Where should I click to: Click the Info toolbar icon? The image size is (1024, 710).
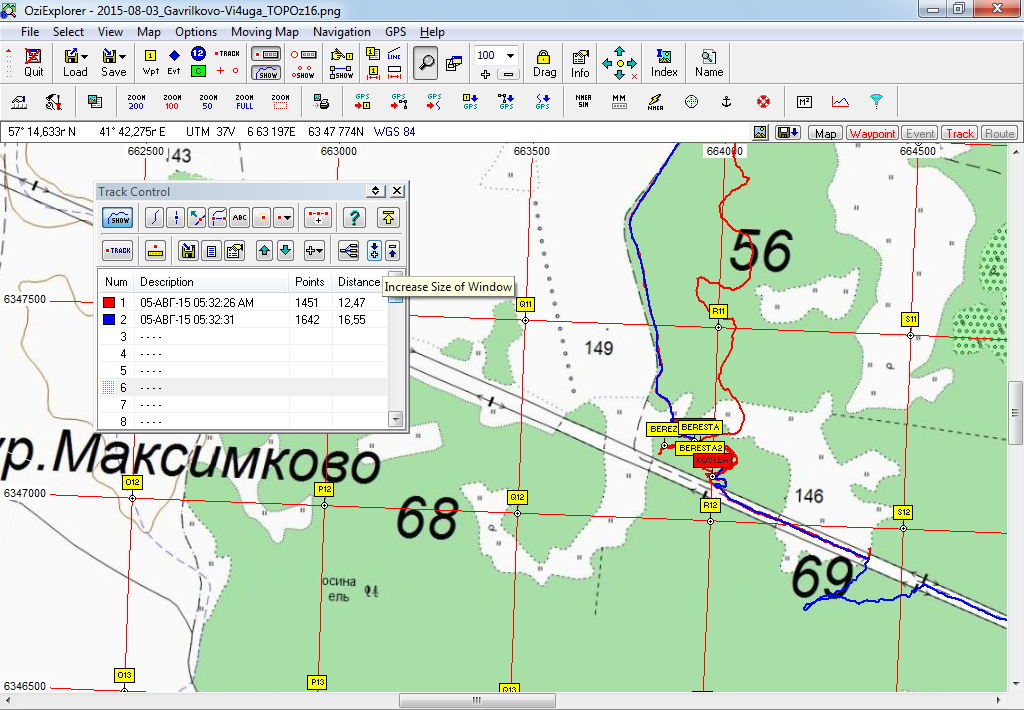tap(580, 62)
